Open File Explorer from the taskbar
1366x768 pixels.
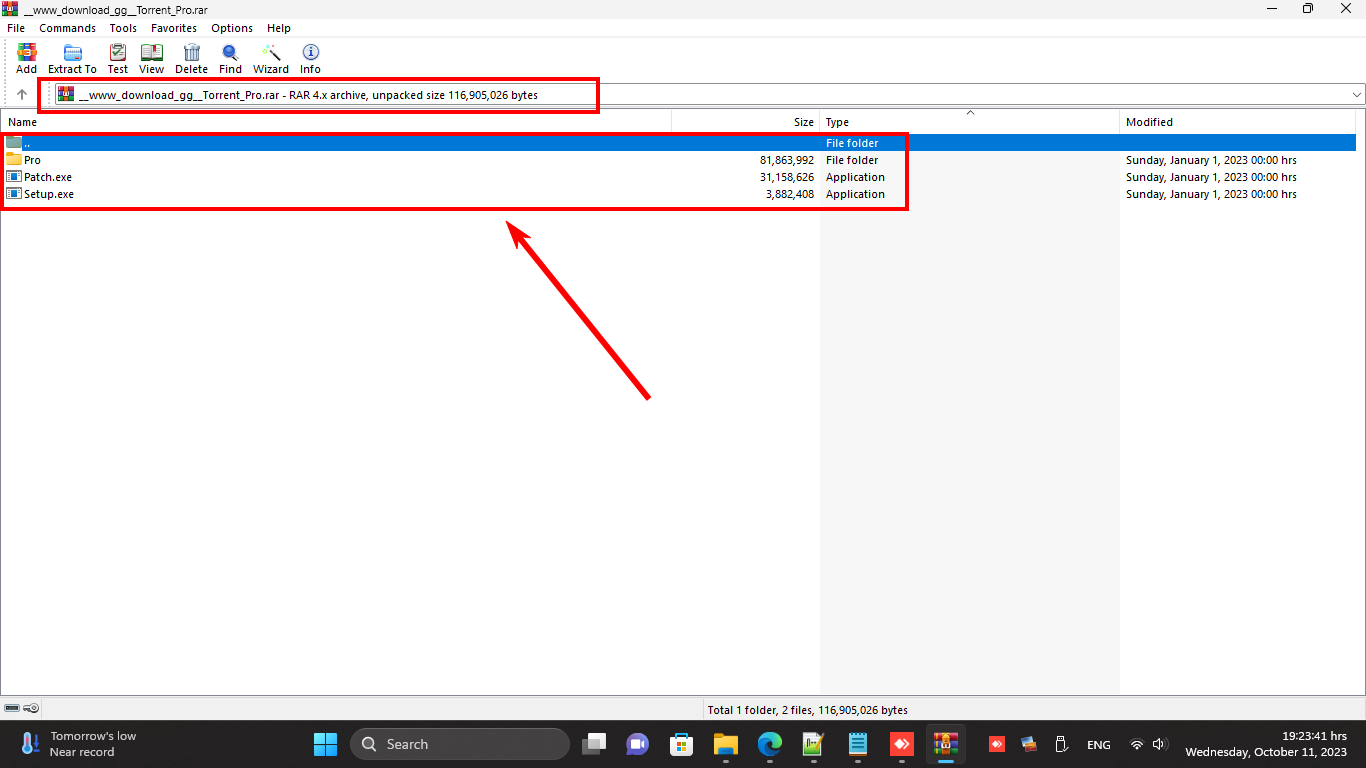725,744
